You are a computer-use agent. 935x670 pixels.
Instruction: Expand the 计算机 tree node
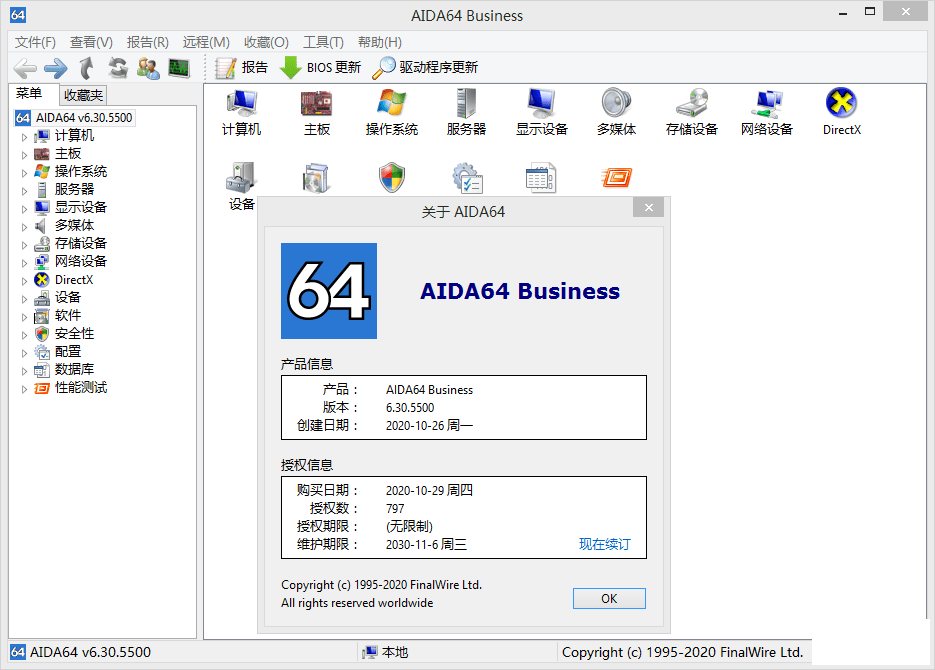pyautogui.click(x=24, y=137)
